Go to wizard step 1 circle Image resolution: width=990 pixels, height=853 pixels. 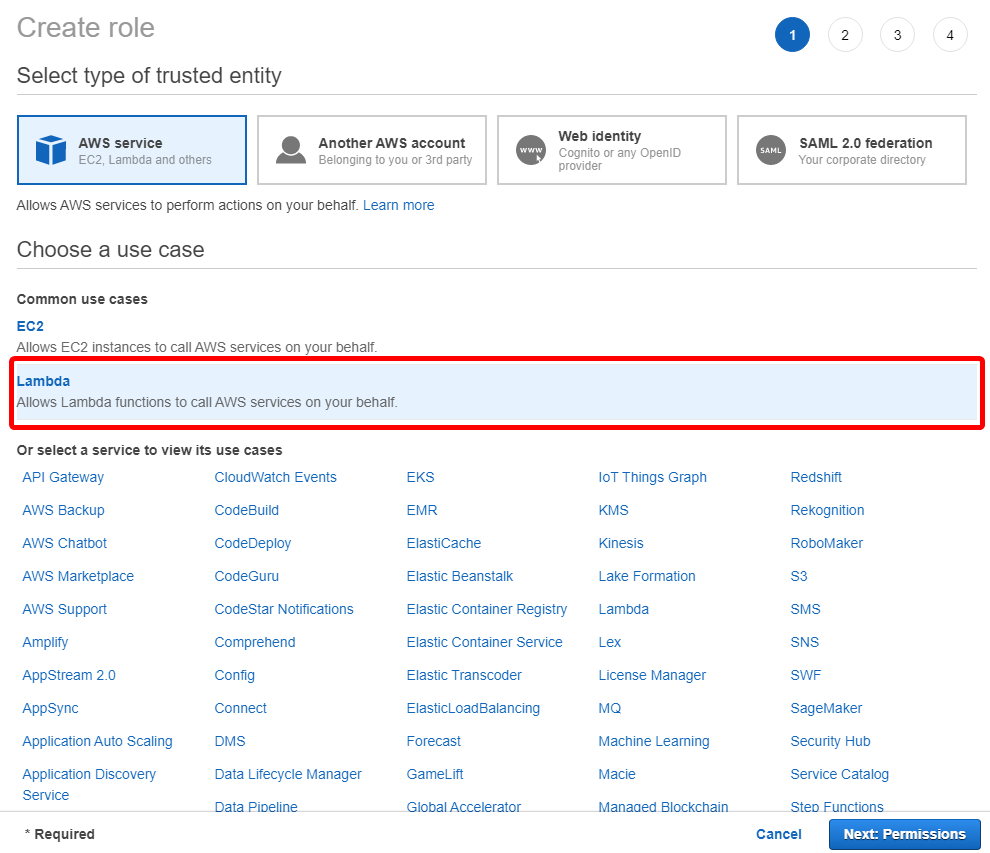click(x=792, y=35)
